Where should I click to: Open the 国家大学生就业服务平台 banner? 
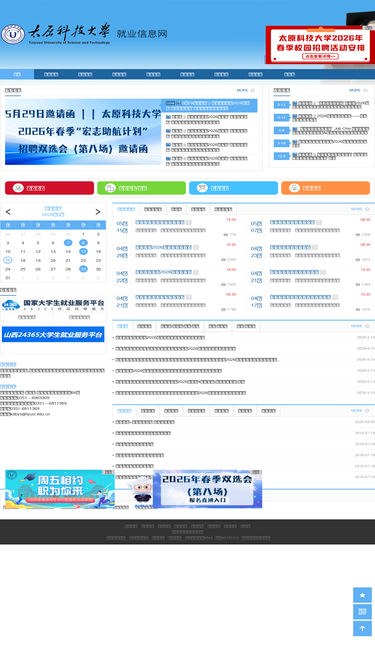(53, 305)
